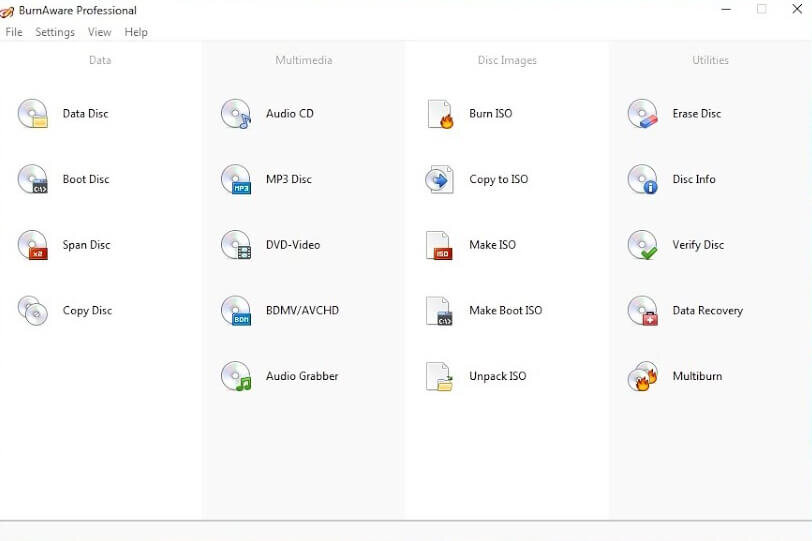Click the Data column heading
The width and height of the screenshot is (812, 541).
click(100, 60)
